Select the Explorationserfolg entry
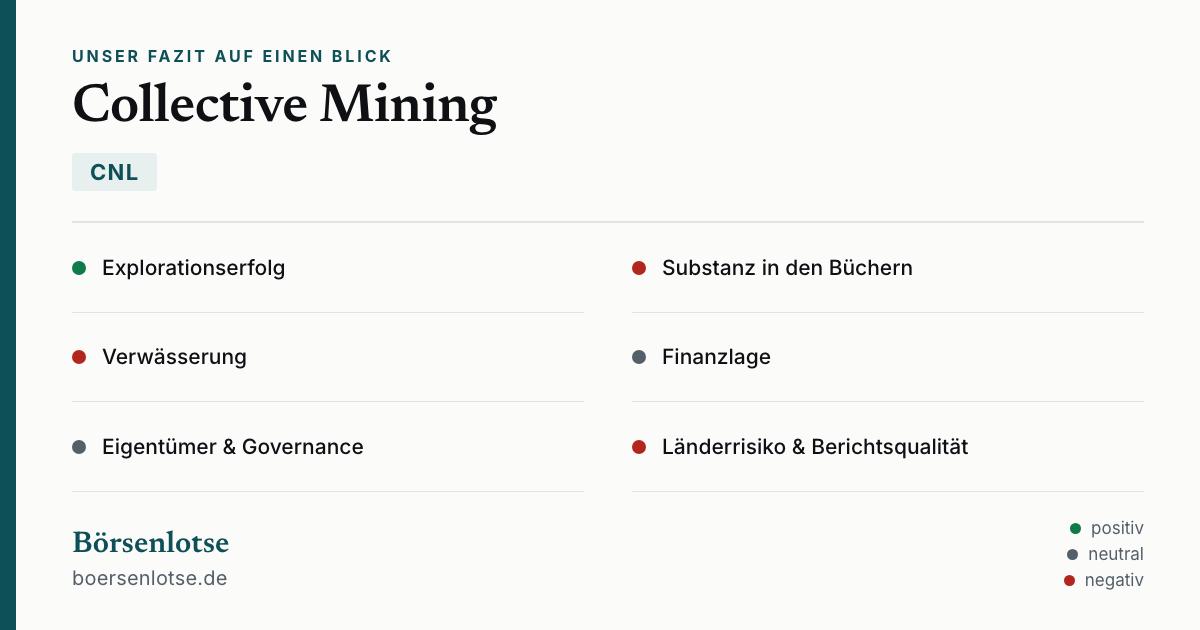1200x630 pixels. point(328,268)
